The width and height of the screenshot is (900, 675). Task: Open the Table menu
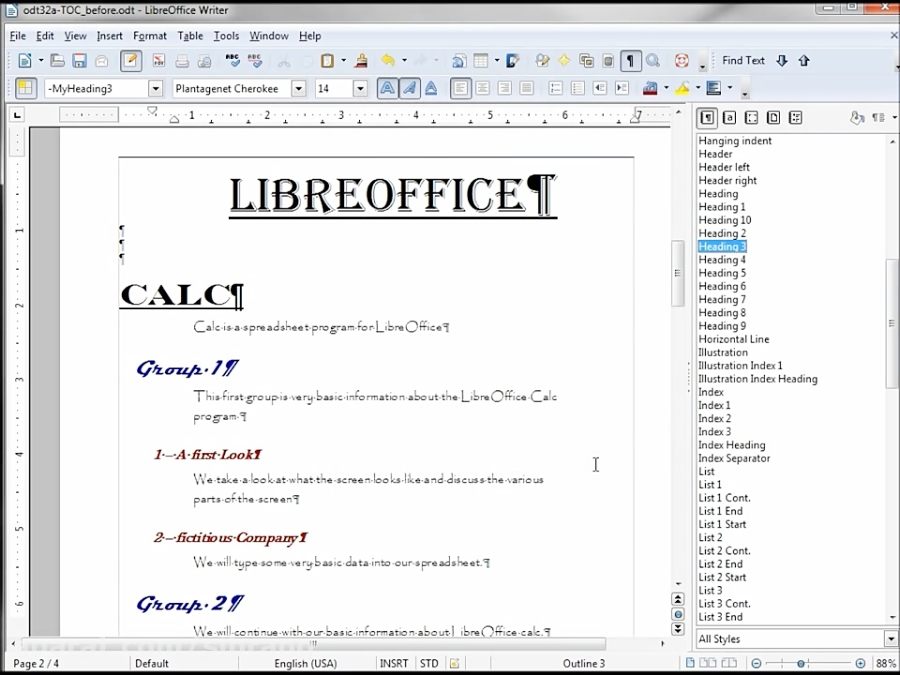tap(189, 35)
